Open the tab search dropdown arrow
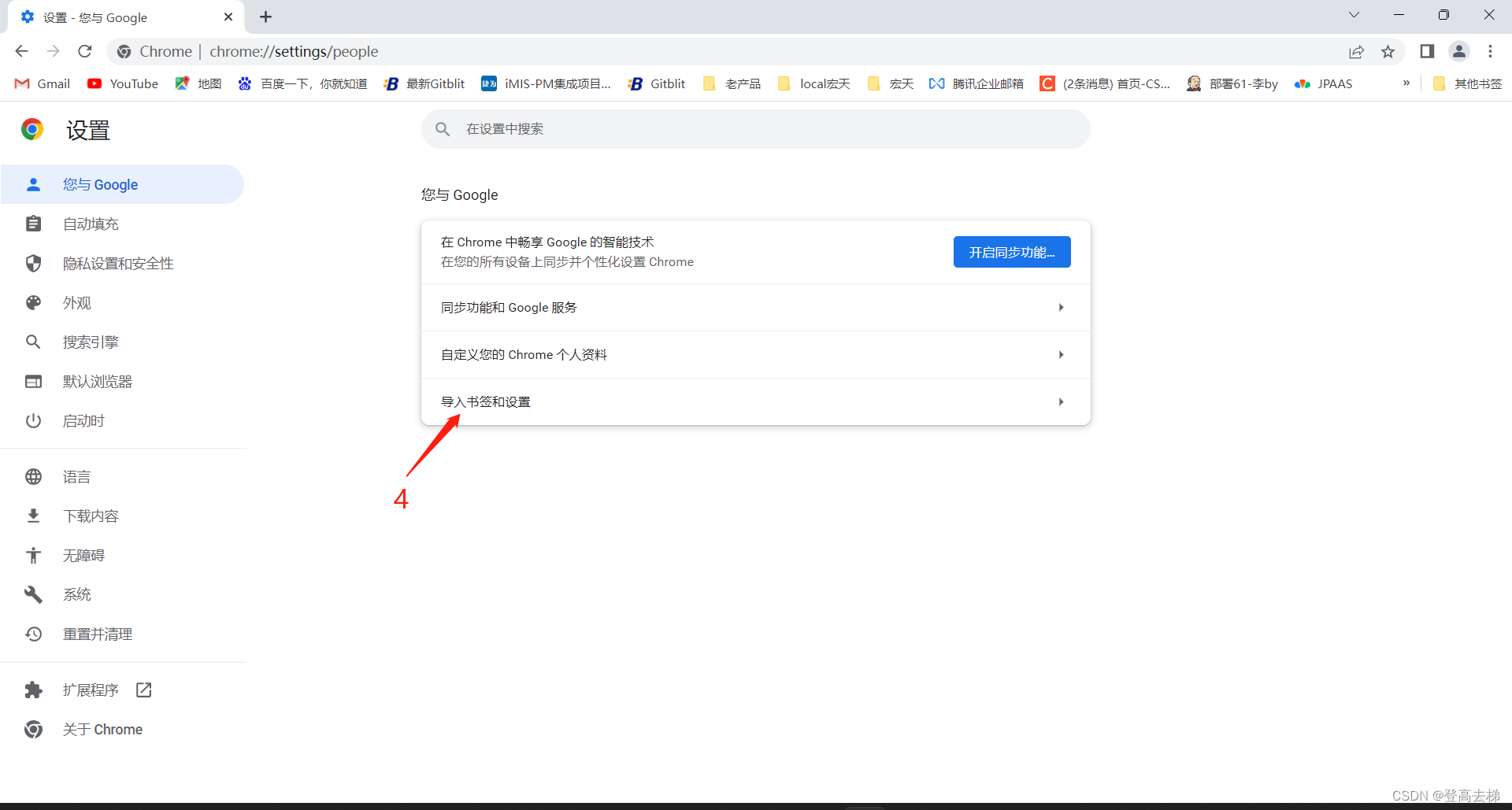The width and height of the screenshot is (1512, 810). pos(1354,15)
